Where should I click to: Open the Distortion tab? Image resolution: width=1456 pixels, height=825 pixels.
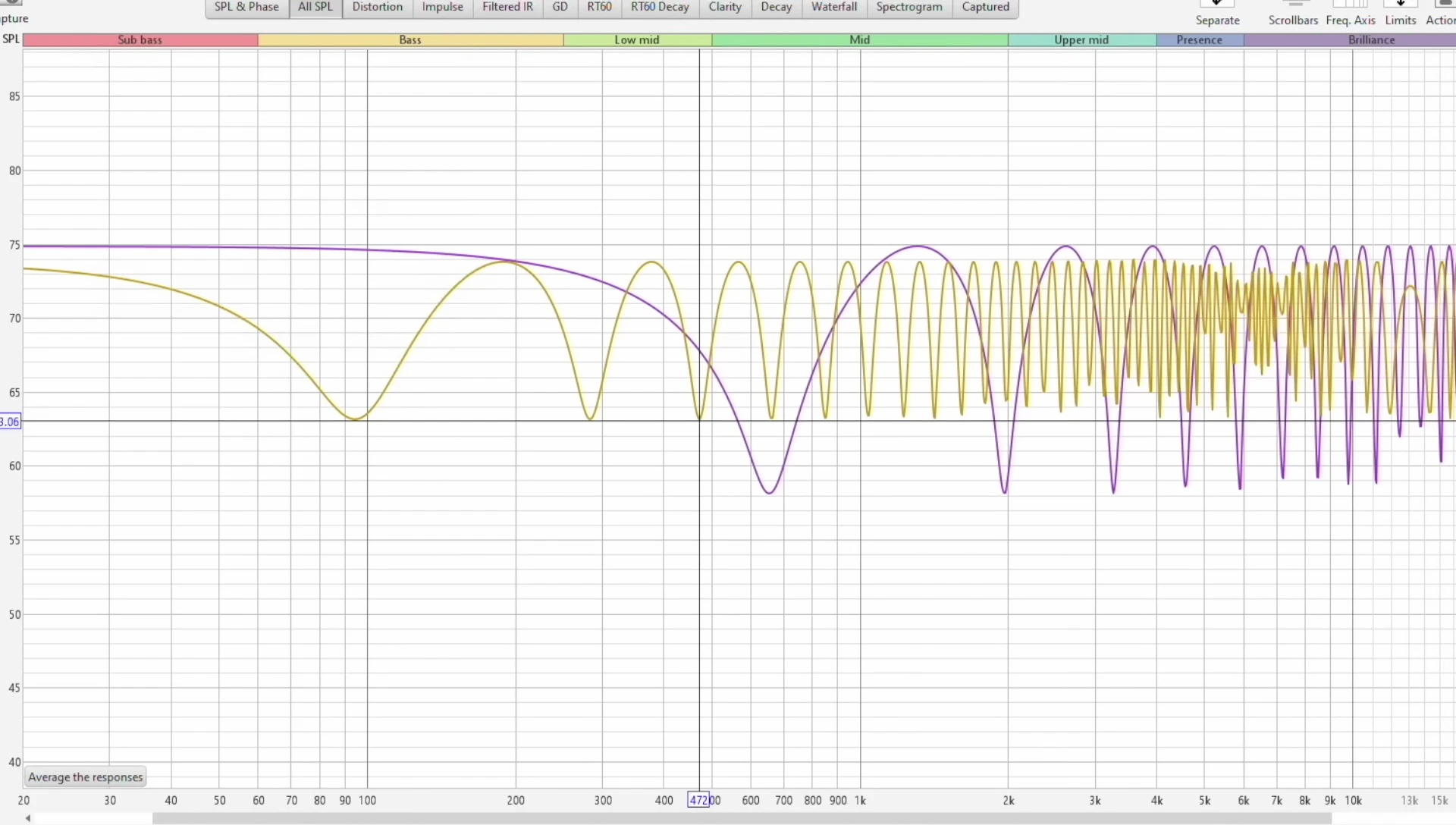click(x=378, y=8)
